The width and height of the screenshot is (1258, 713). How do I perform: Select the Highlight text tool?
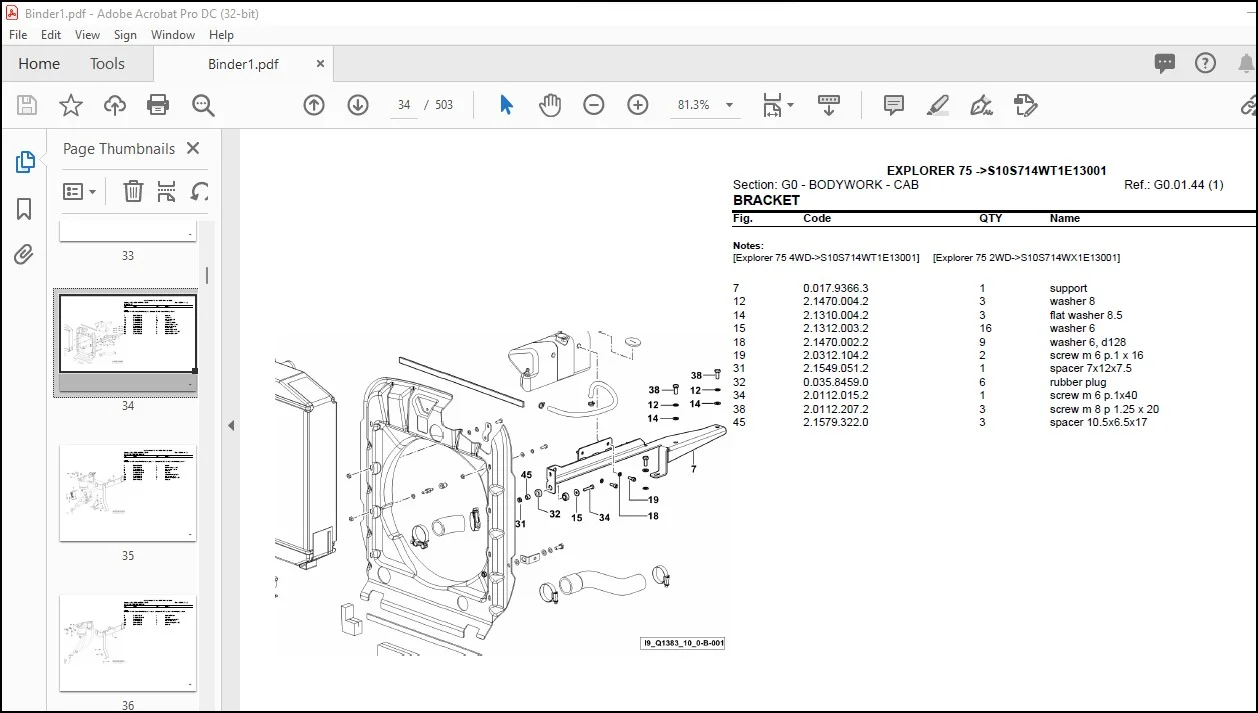pos(937,105)
